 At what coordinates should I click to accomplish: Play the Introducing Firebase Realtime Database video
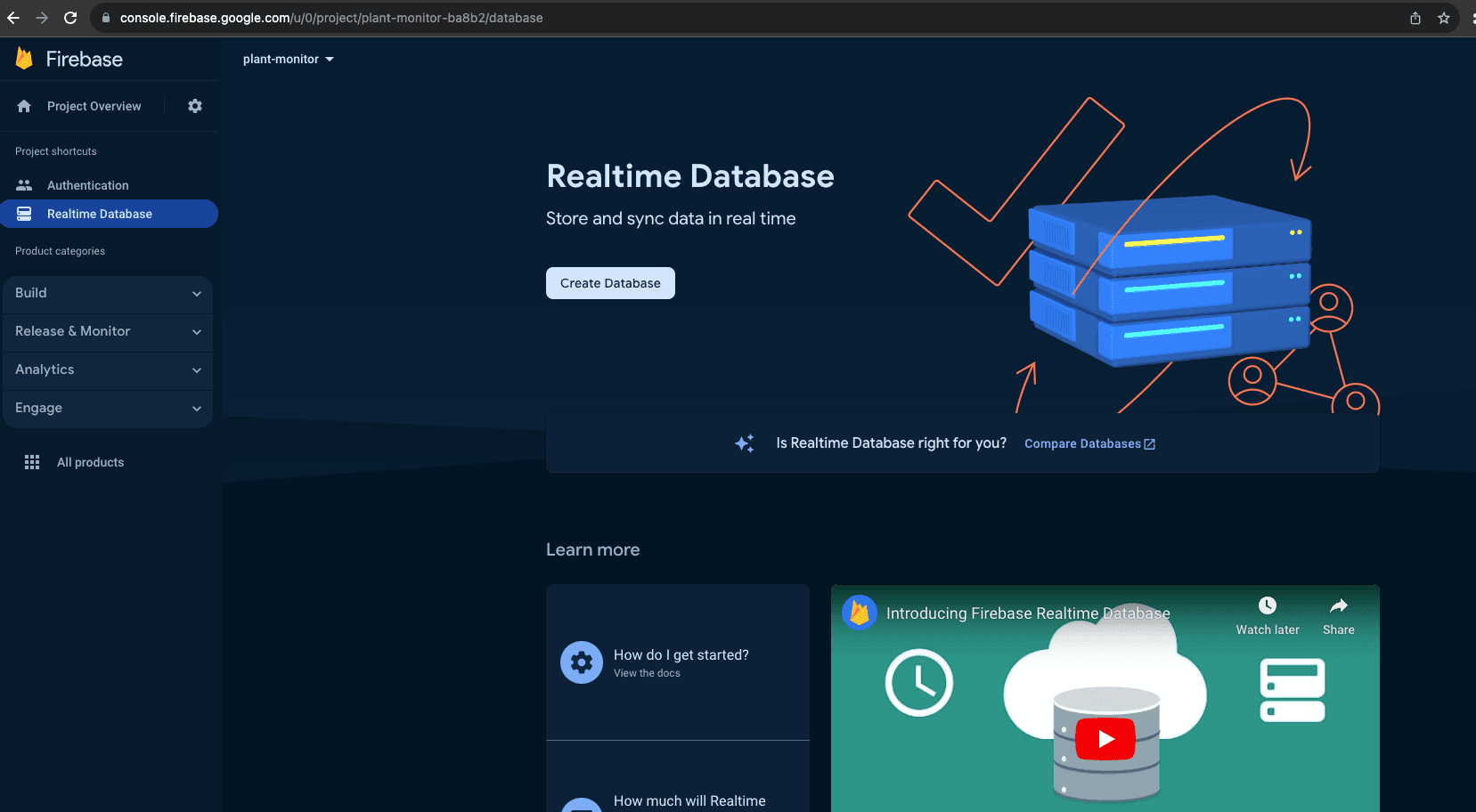click(x=1105, y=739)
